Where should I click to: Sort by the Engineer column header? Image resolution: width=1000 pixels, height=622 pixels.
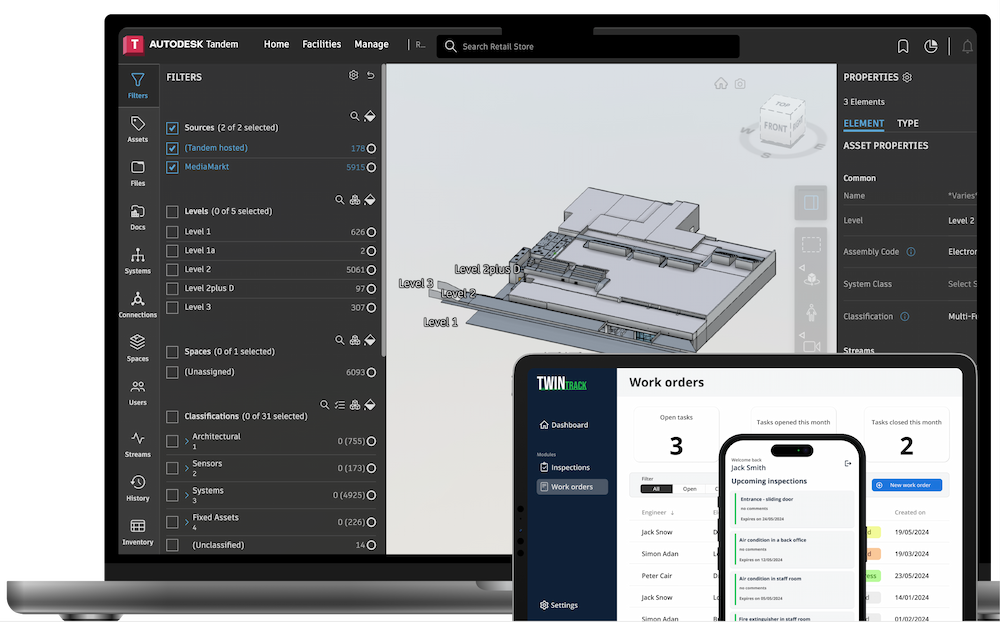point(658,512)
